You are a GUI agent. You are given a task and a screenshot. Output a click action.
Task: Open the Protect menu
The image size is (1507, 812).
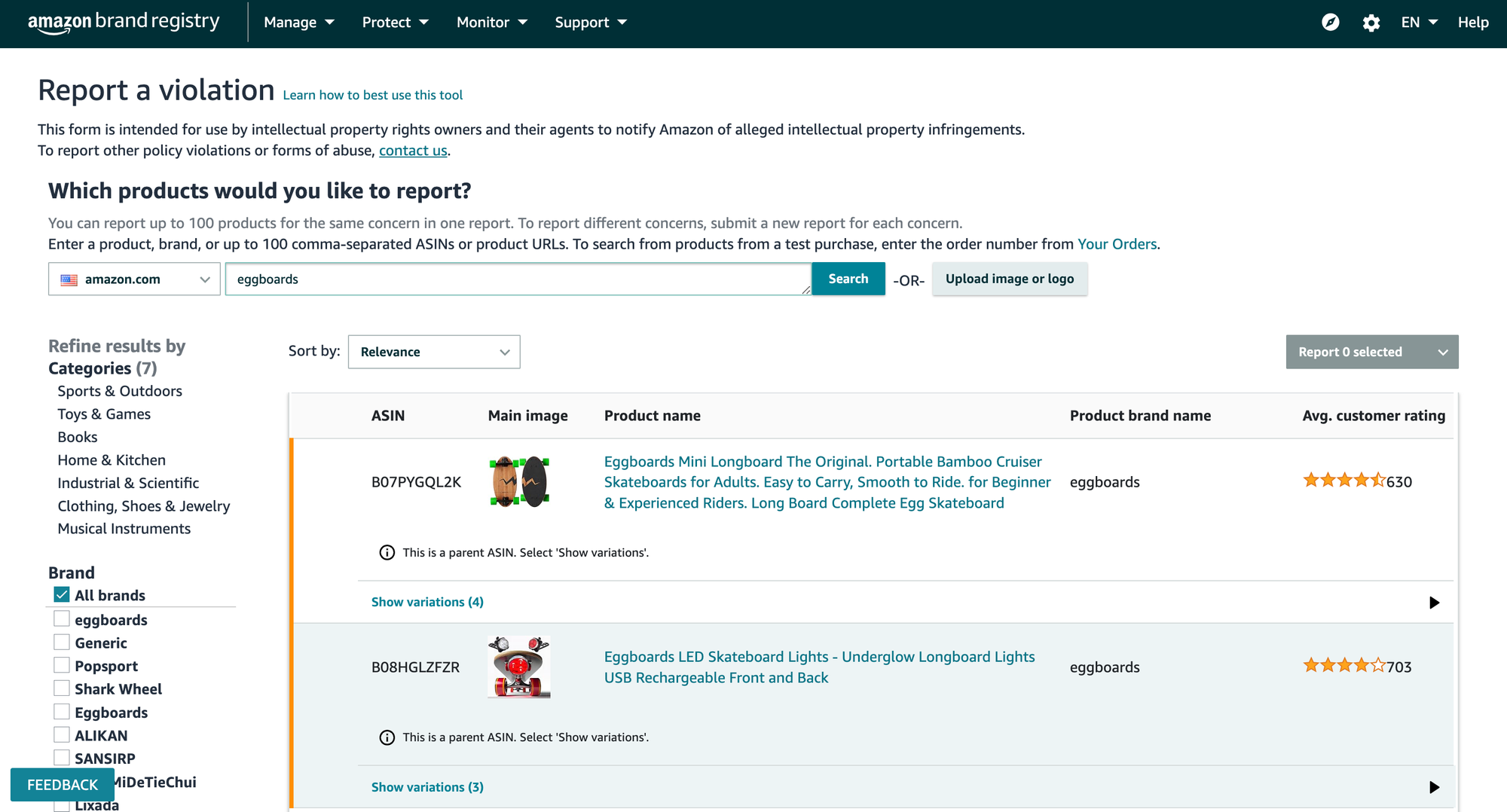point(395,23)
